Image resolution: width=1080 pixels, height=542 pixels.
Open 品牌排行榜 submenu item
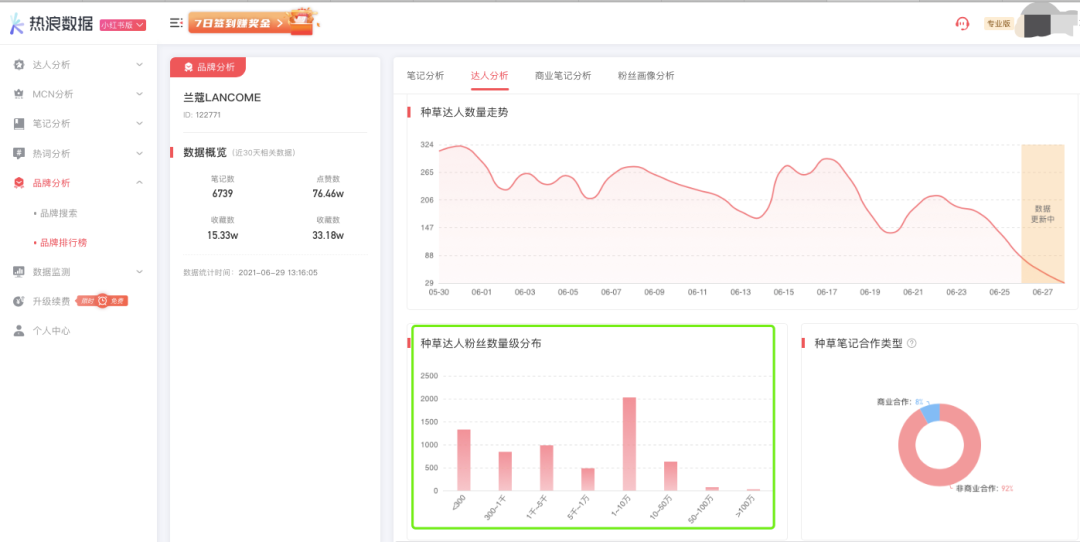pyautogui.click(x=63, y=243)
